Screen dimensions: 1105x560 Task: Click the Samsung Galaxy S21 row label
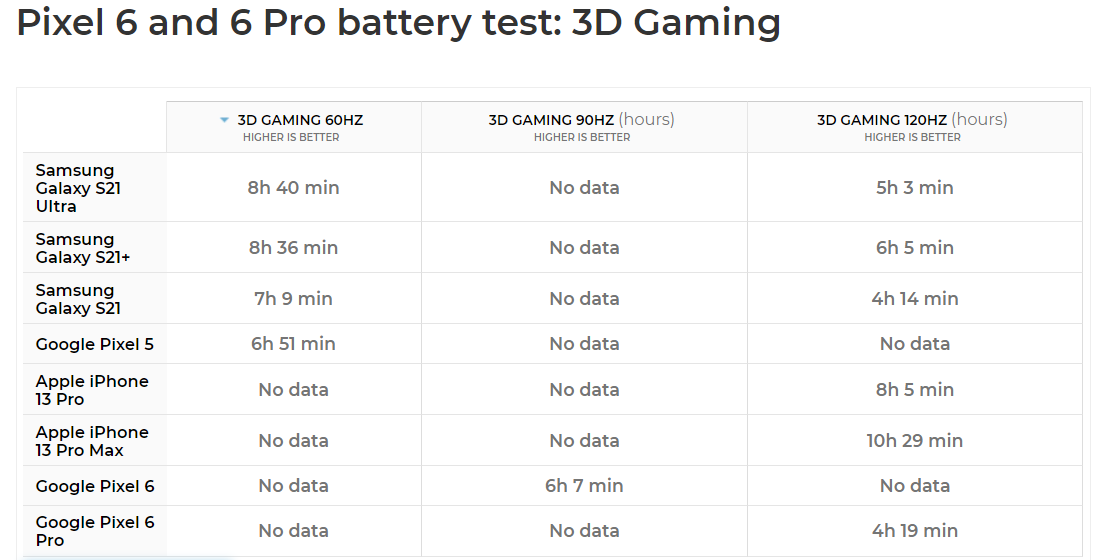coord(78,299)
